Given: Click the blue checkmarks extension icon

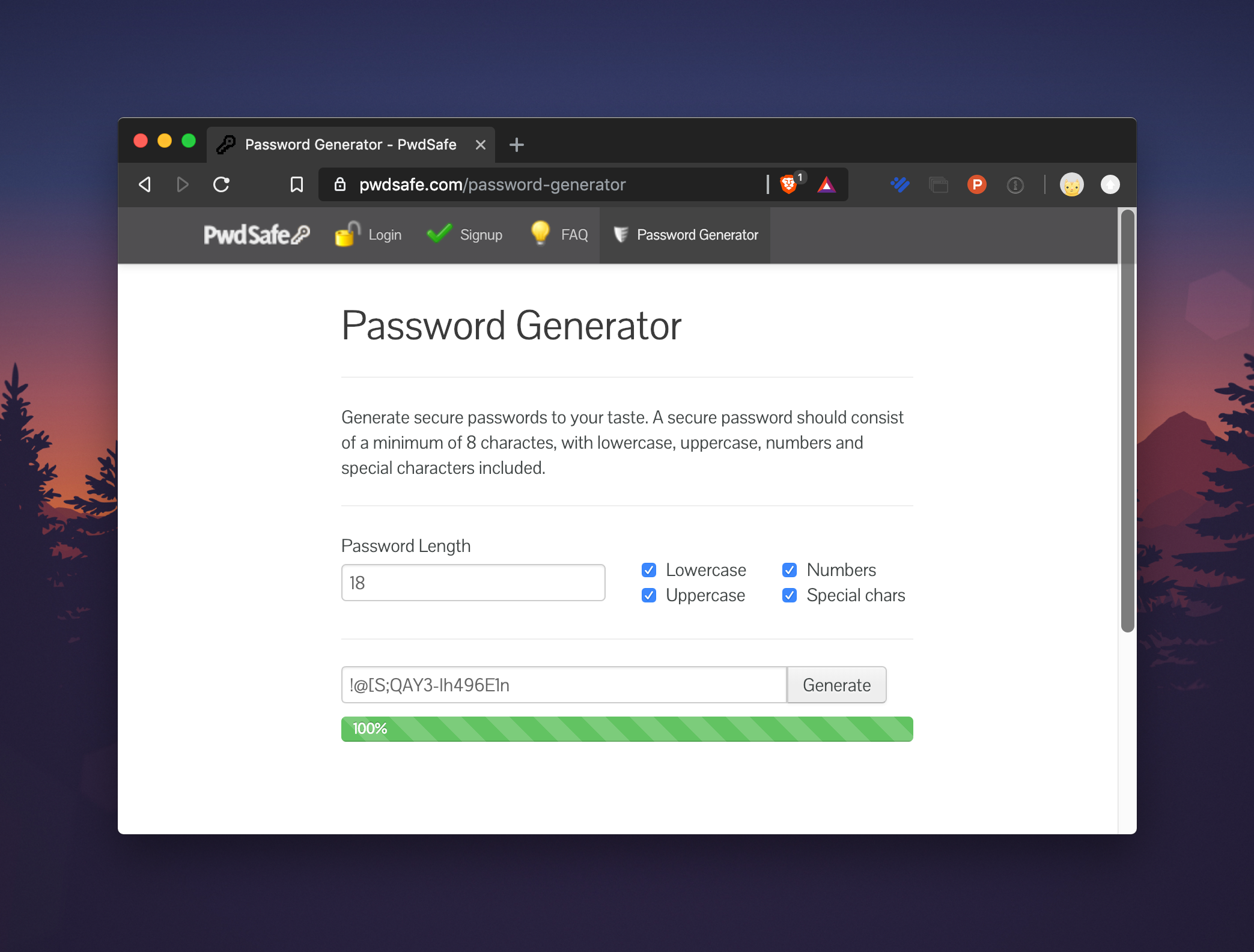Looking at the screenshot, I should (x=899, y=184).
